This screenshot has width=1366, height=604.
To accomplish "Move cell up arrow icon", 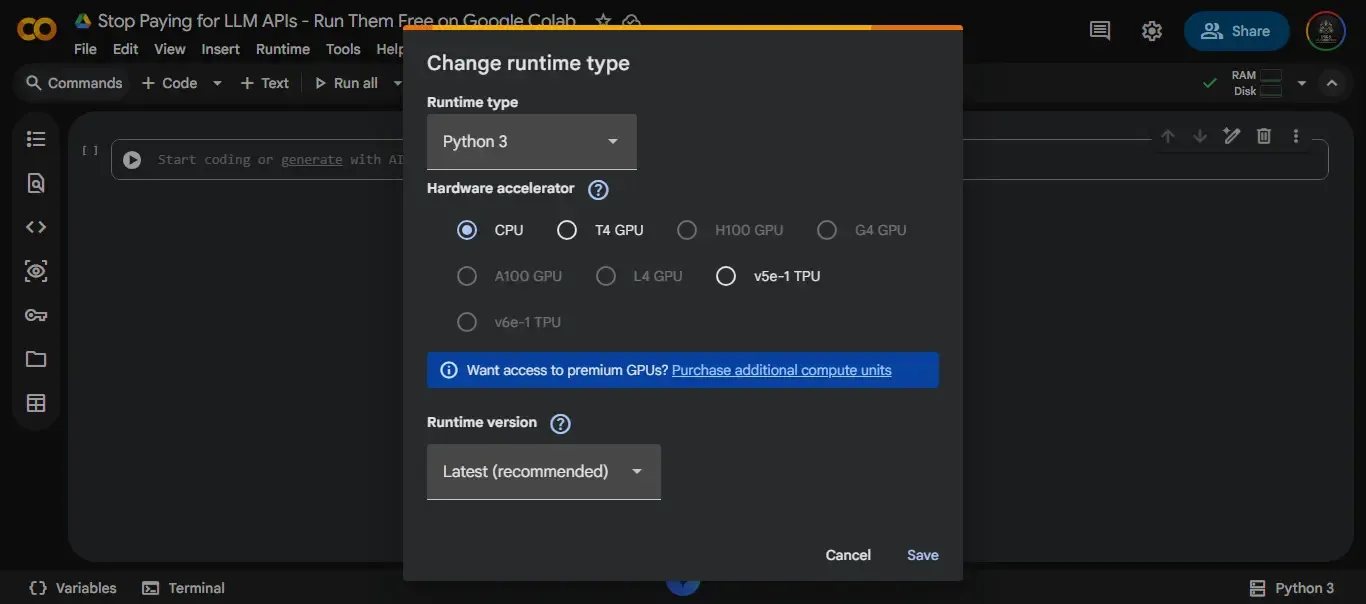I will (1168, 136).
